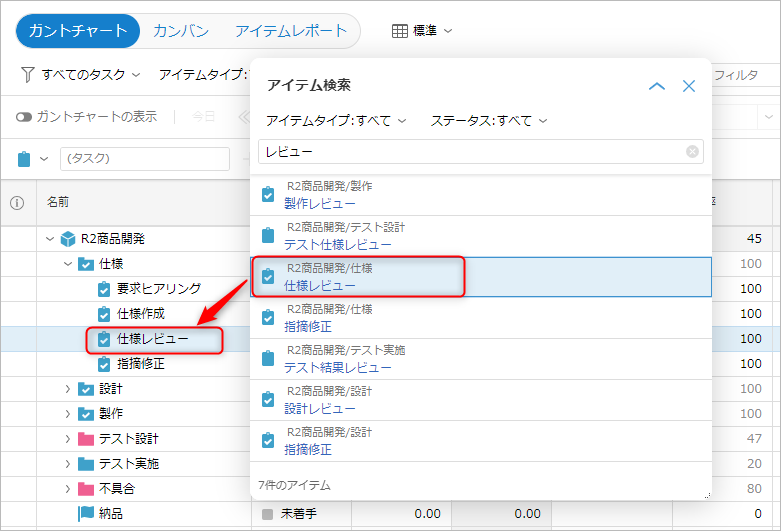
Task: Click the R2商品開発 project cube icon
Action: (68, 239)
